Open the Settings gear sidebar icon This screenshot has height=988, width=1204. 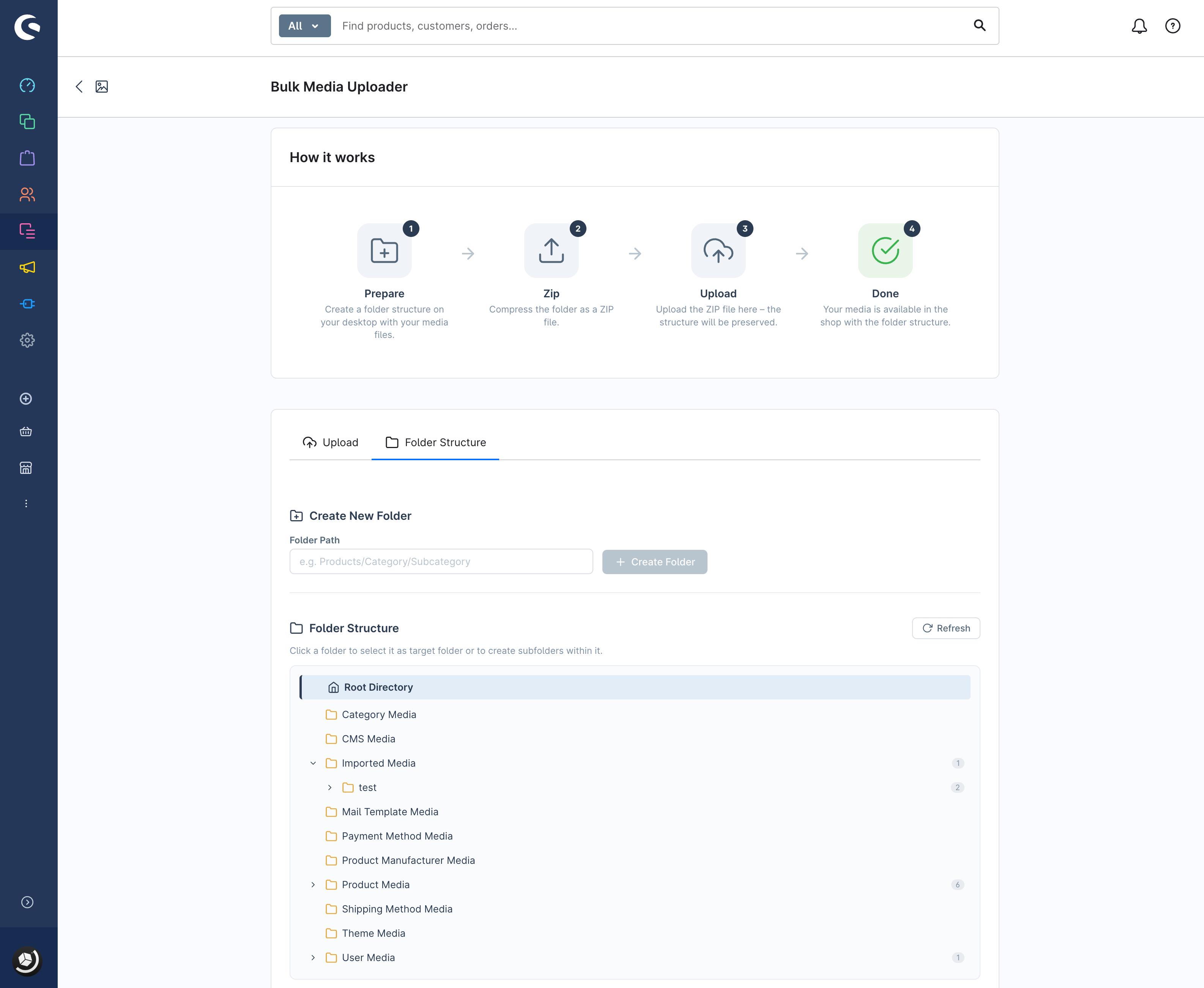27,340
